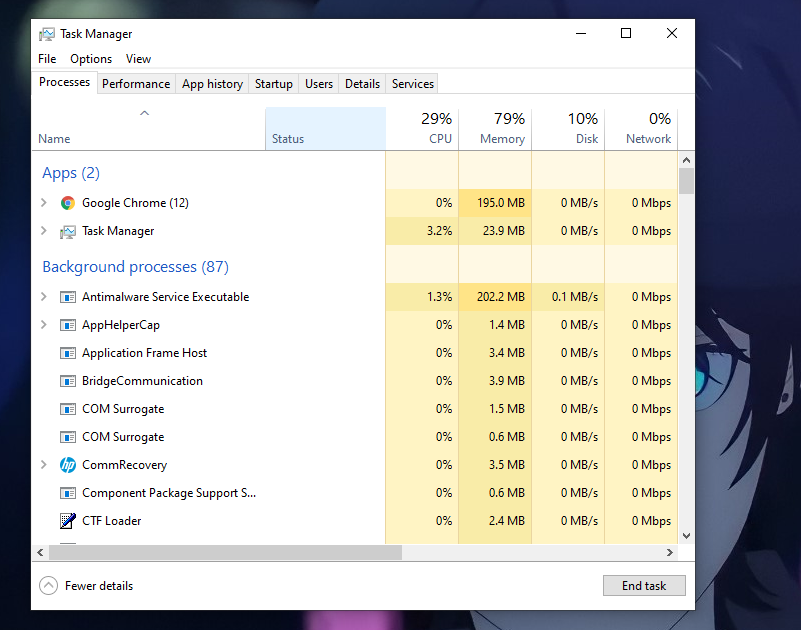801x630 pixels.
Task: Click the "23.9 MB" memory cell
Action: (x=495, y=231)
